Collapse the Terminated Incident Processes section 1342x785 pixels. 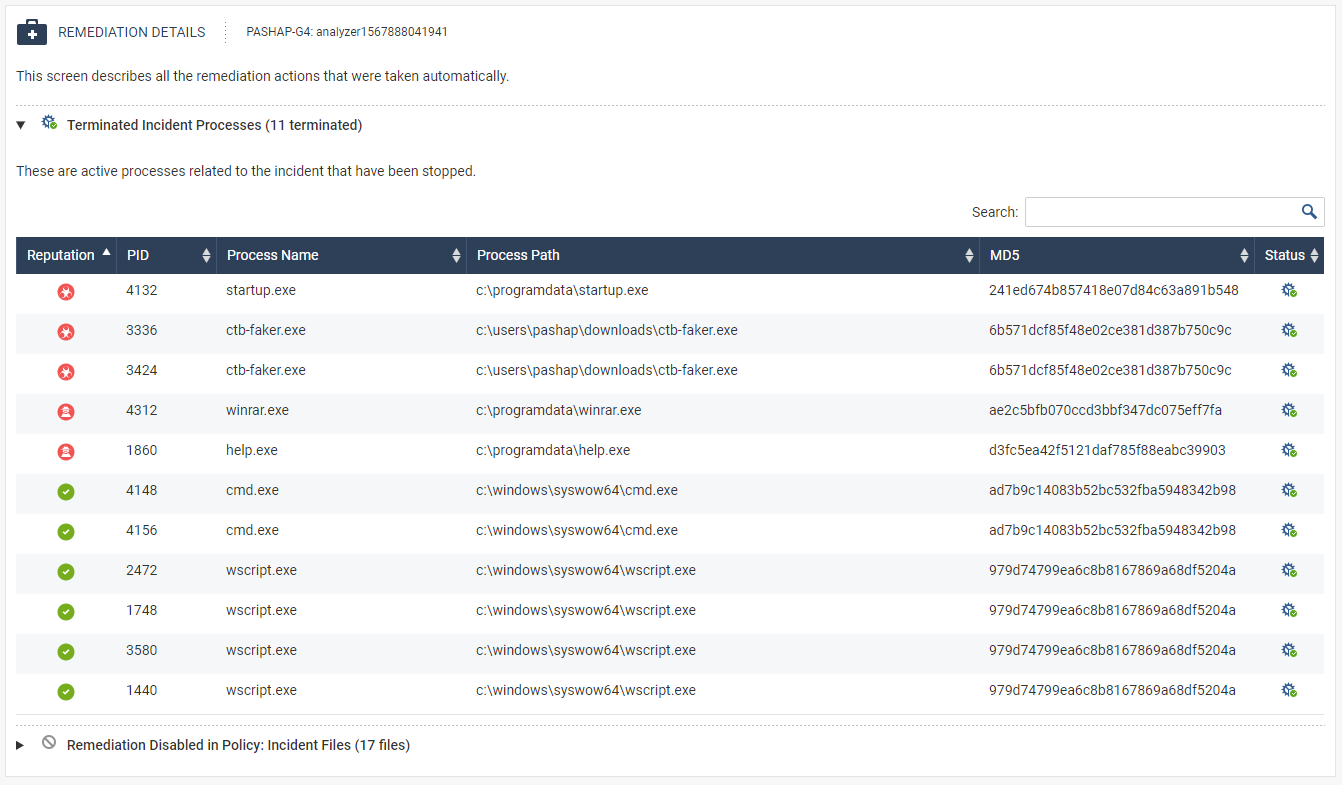[x=21, y=125]
